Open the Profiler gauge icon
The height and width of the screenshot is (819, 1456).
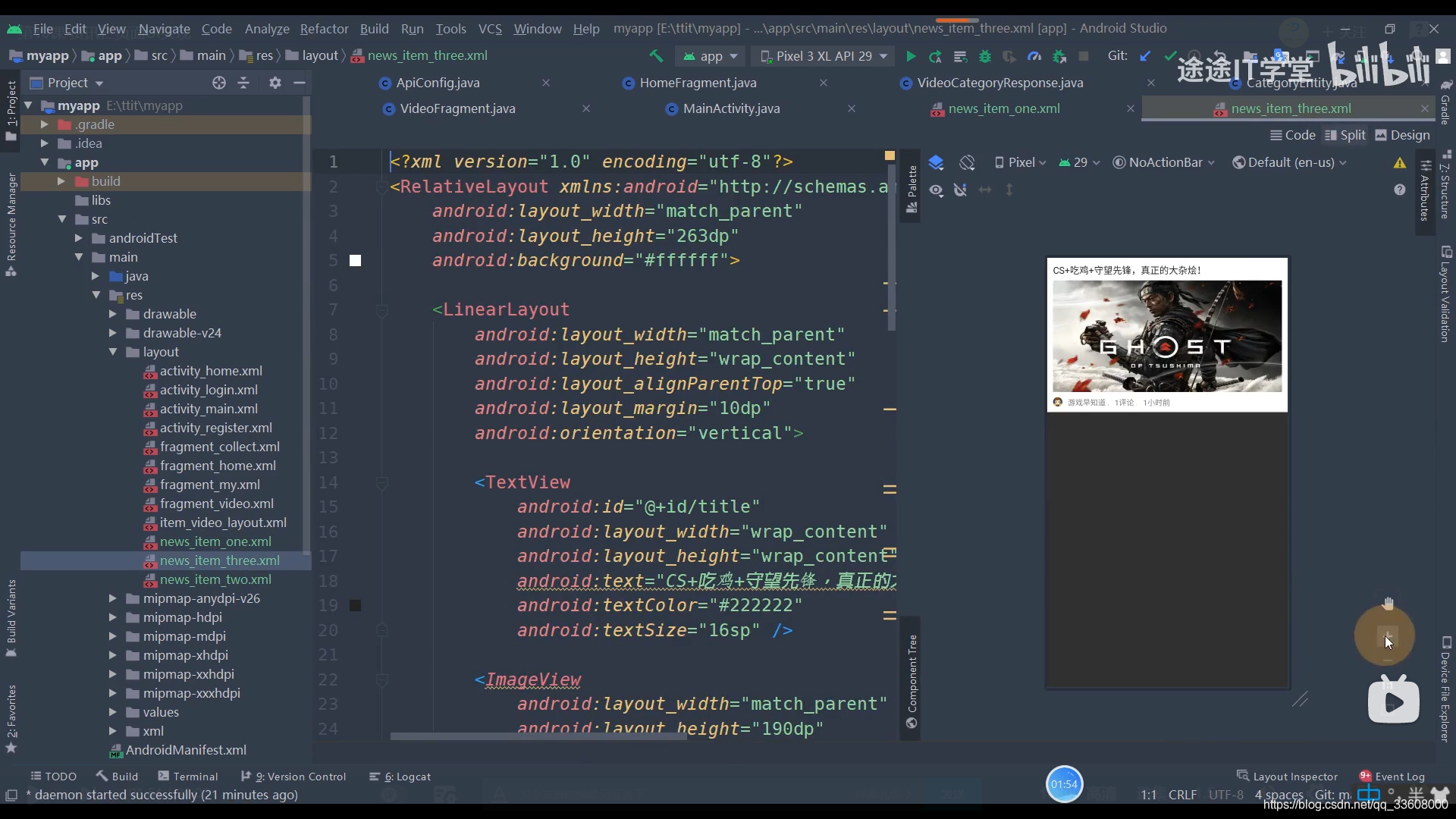pos(1034,56)
